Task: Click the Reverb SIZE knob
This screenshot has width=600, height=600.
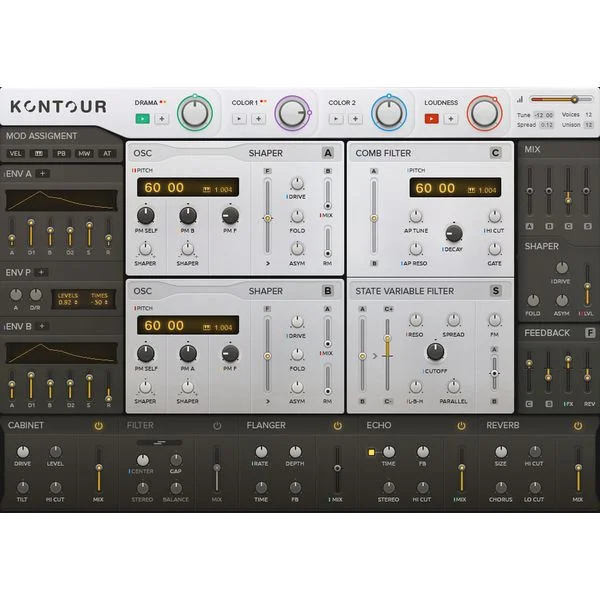Action: click(x=501, y=452)
